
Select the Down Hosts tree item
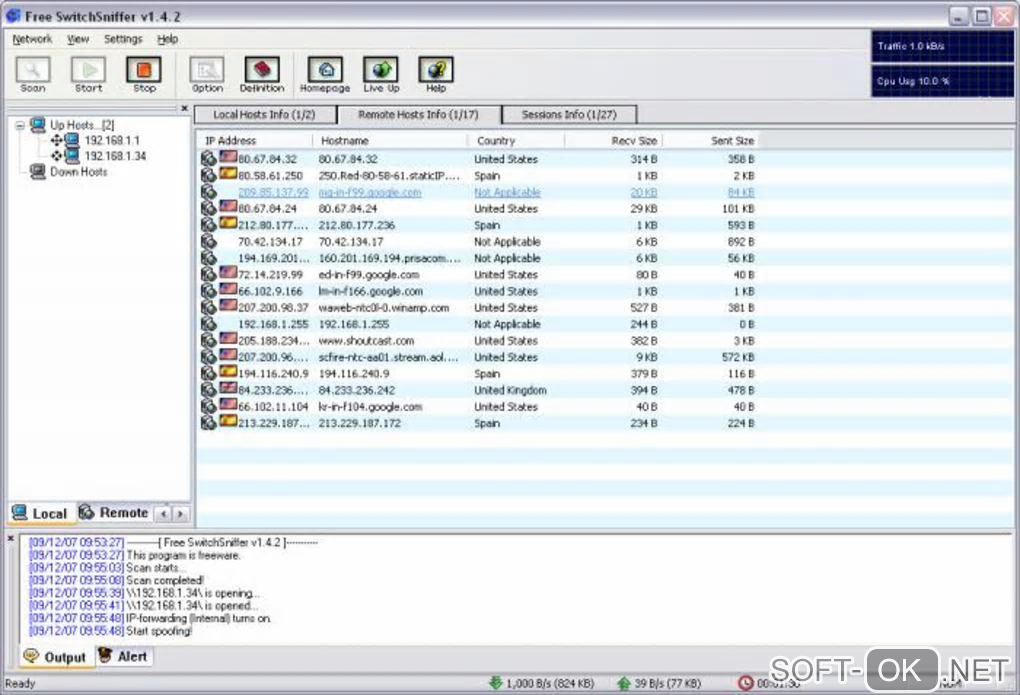coord(79,172)
